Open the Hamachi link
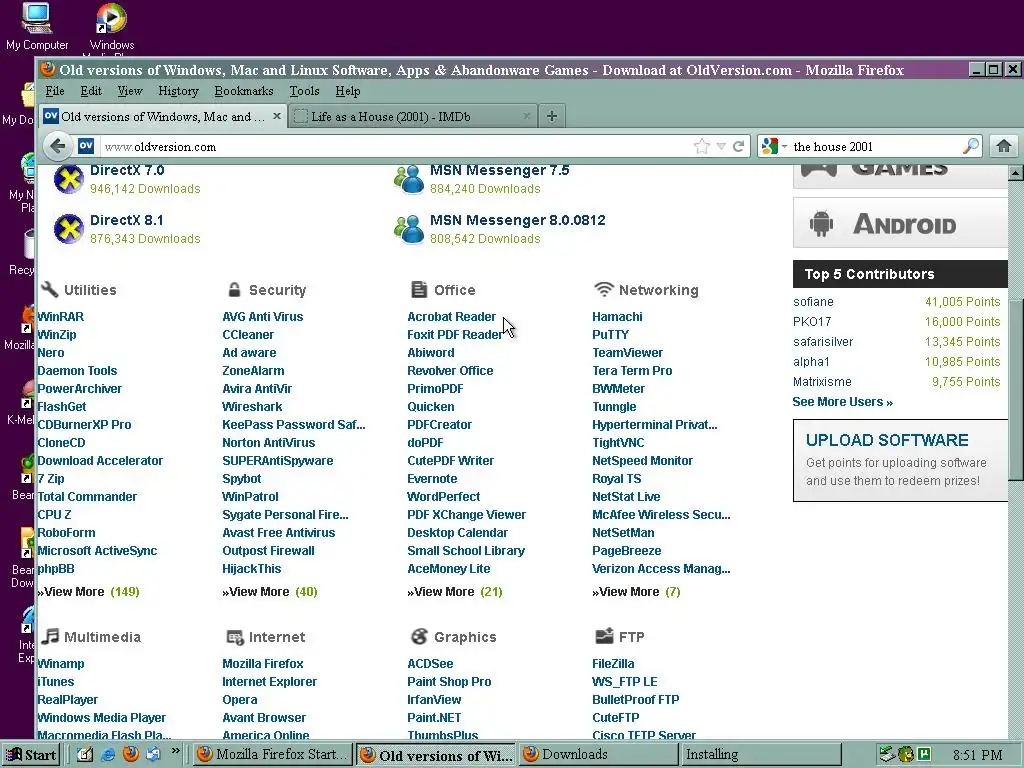The width and height of the screenshot is (1024, 768). coord(617,317)
